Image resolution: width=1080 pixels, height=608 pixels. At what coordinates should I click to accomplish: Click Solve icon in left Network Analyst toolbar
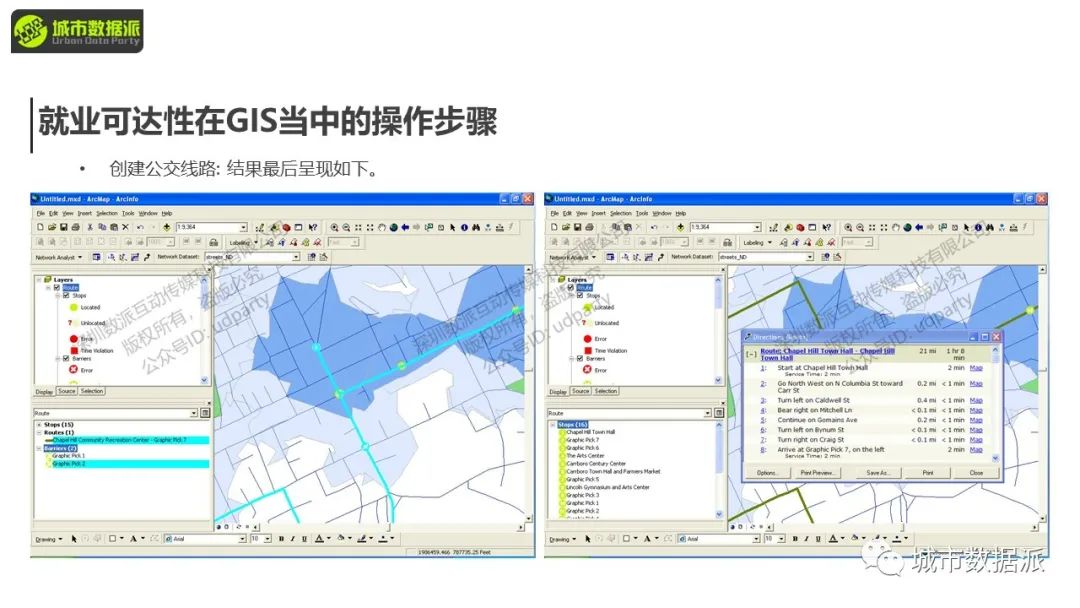point(135,257)
